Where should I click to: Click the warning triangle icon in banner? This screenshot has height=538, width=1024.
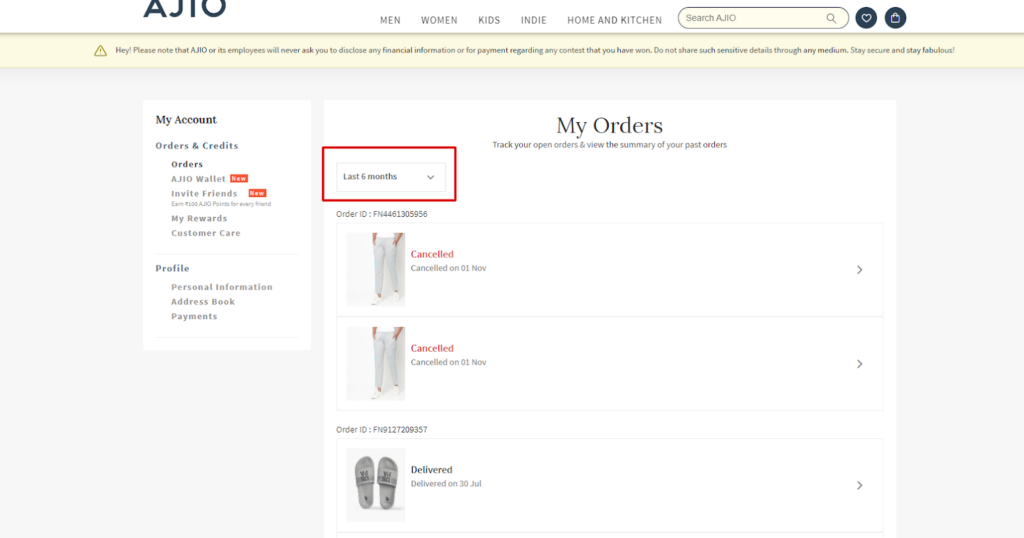pos(100,51)
